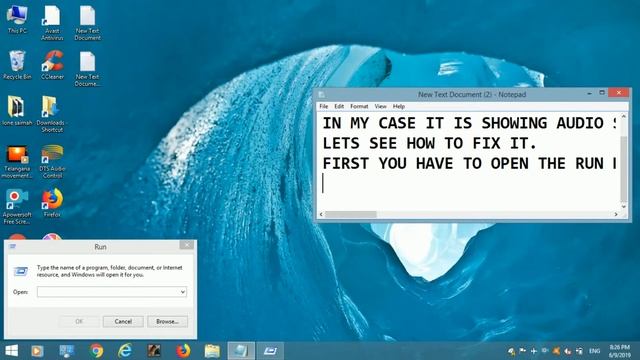The height and width of the screenshot is (360, 640).
Task: Click the orange Avast tray icon
Action: click(x=556, y=351)
